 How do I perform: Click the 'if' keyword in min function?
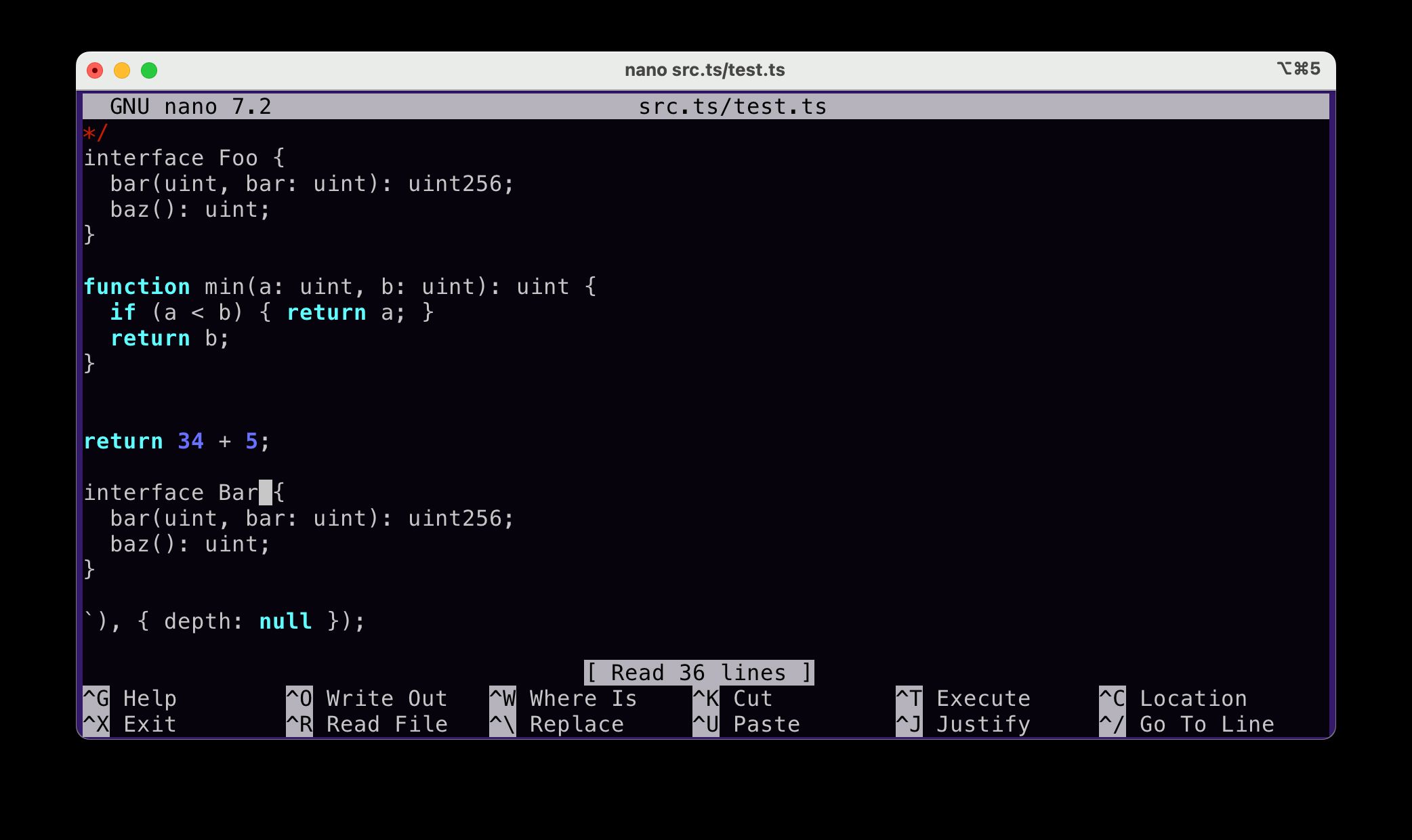click(x=123, y=312)
